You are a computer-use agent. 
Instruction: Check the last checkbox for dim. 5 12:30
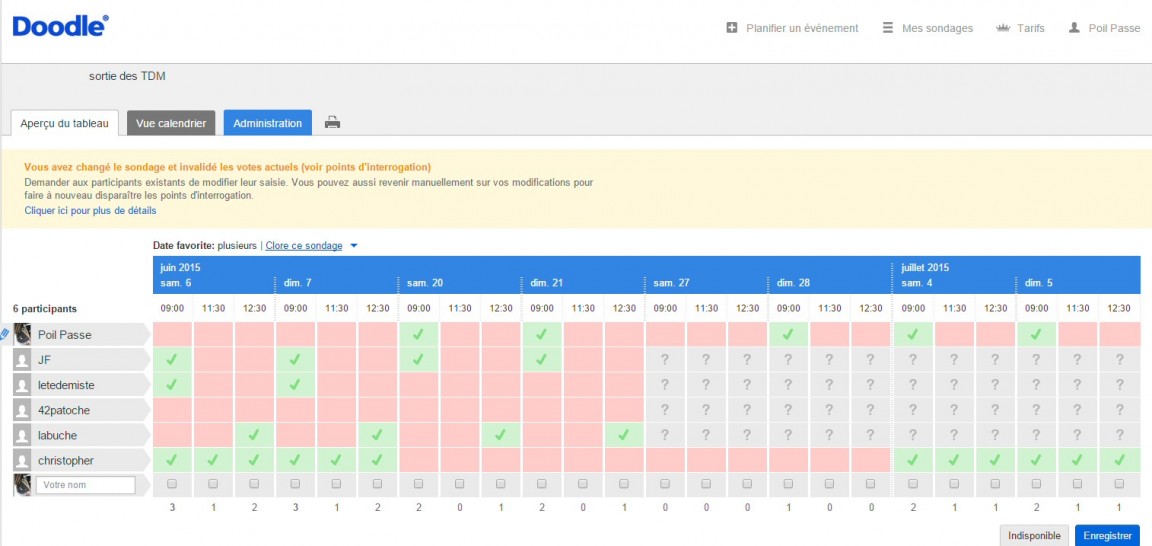1119,484
